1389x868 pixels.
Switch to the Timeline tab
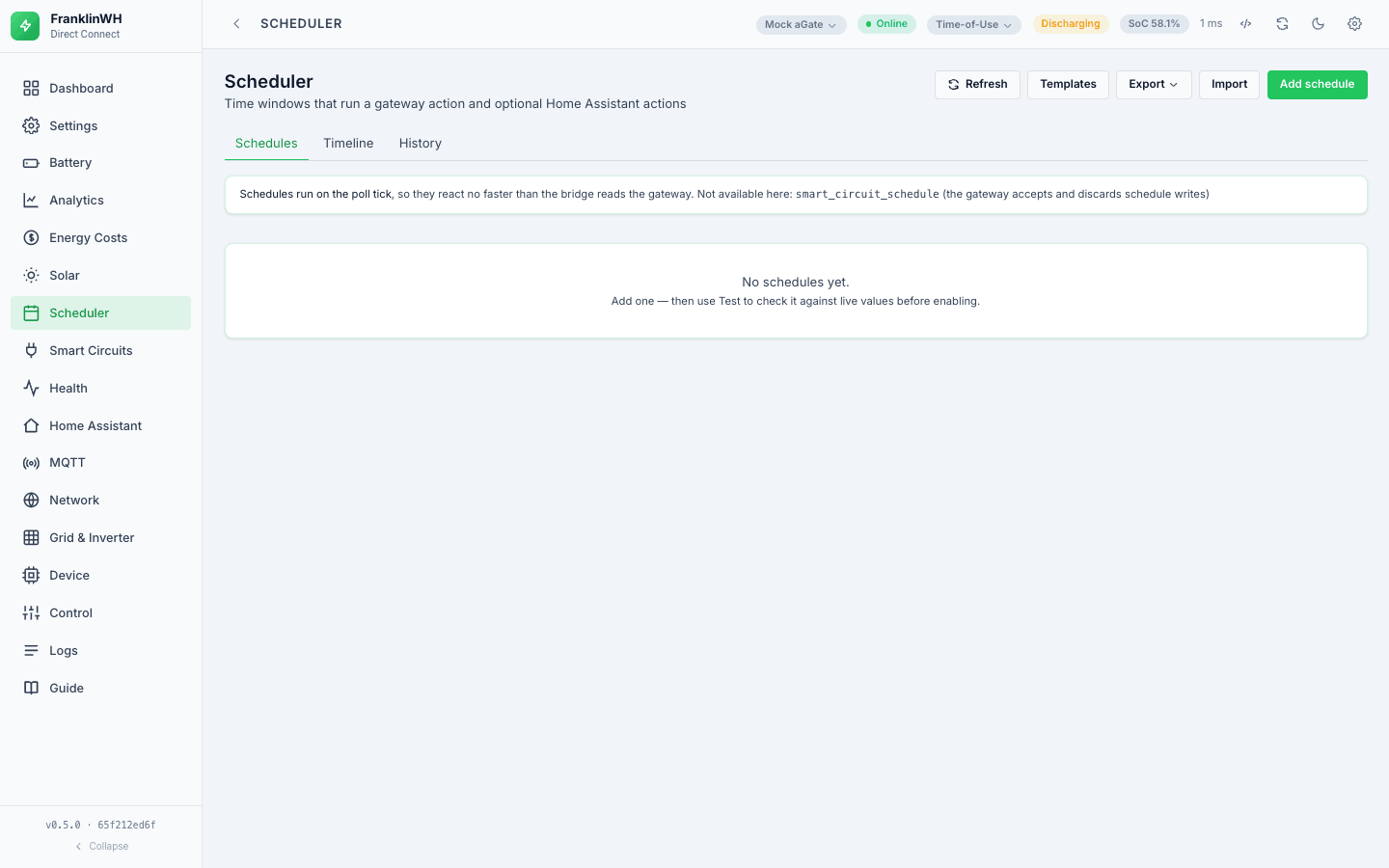point(348,143)
